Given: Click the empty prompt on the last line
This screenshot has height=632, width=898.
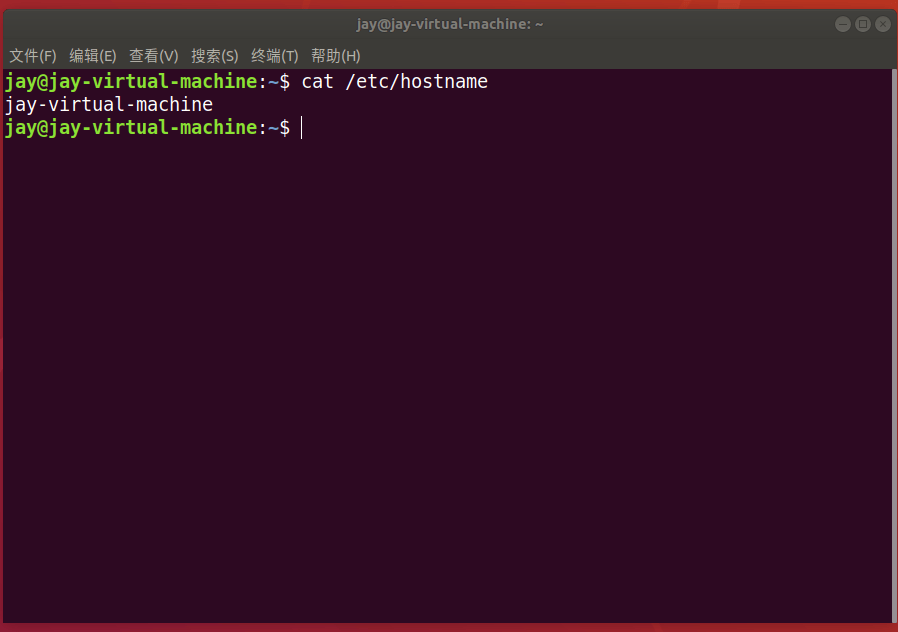Looking at the screenshot, I should pyautogui.click(x=147, y=128).
